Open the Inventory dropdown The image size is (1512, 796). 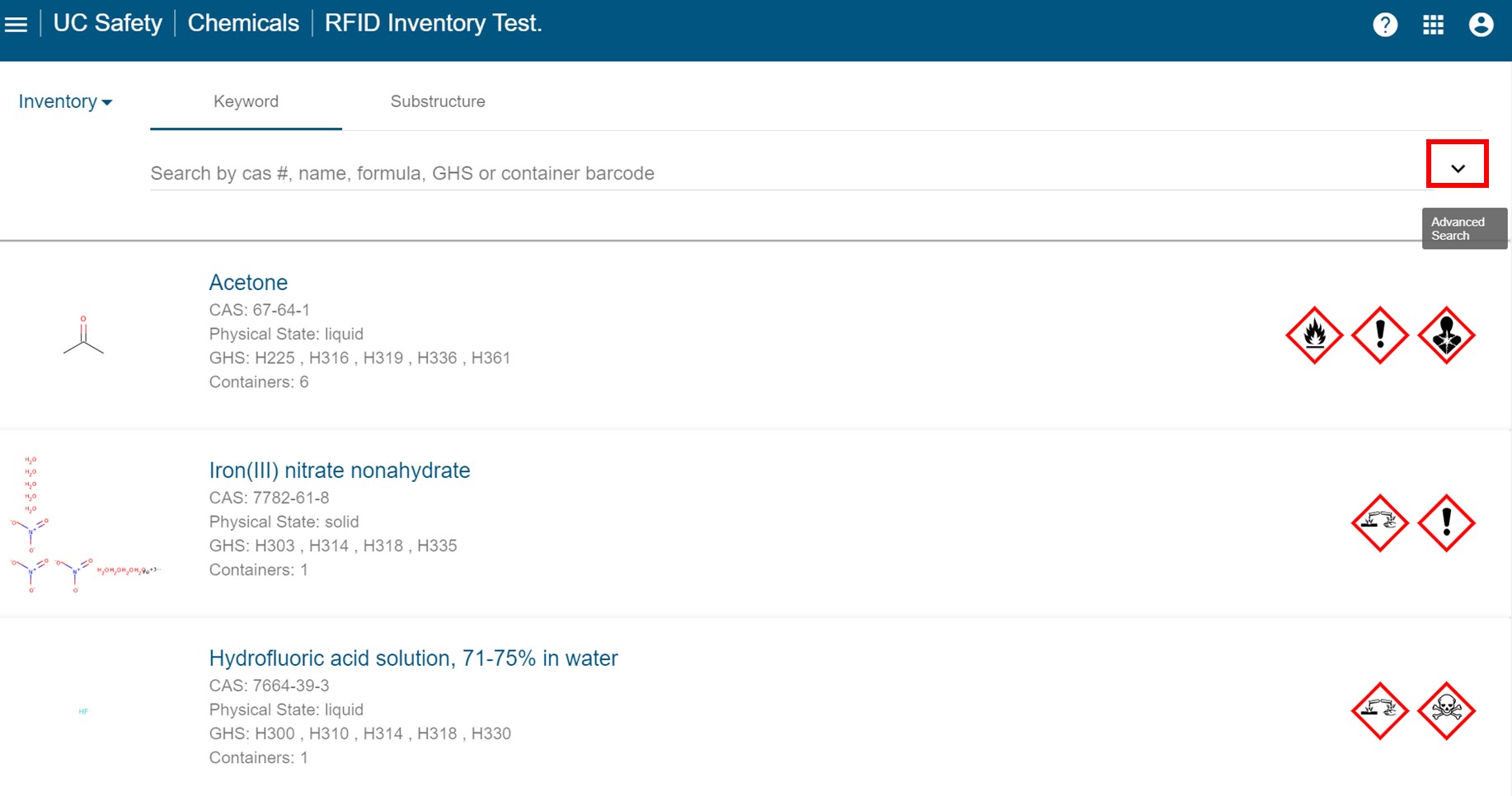tap(65, 101)
